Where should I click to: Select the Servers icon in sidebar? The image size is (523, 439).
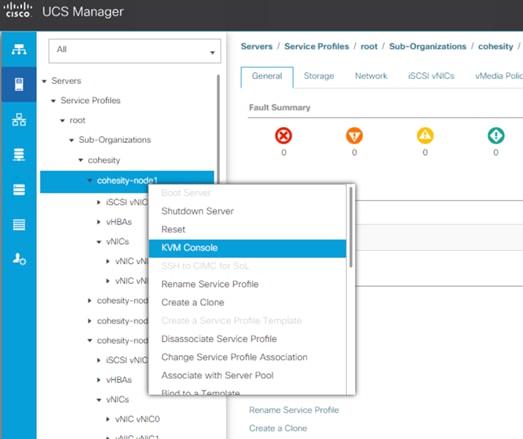pyautogui.click(x=19, y=84)
